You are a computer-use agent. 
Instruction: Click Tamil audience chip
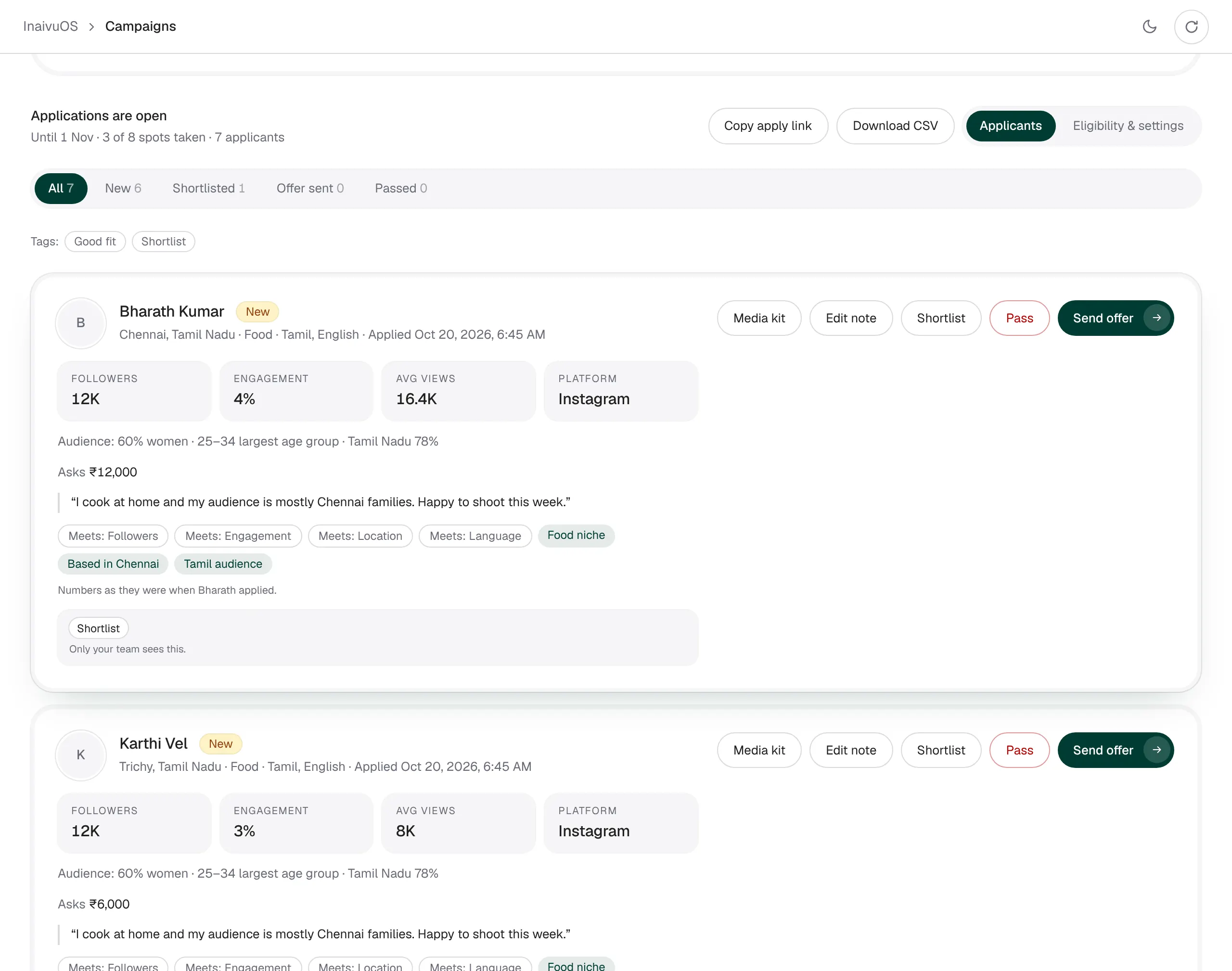click(x=223, y=564)
